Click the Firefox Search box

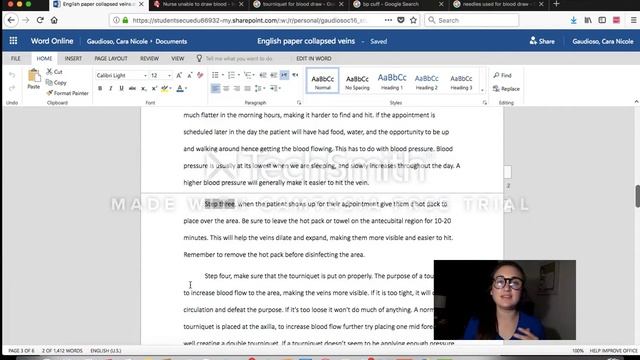click(x=472, y=20)
